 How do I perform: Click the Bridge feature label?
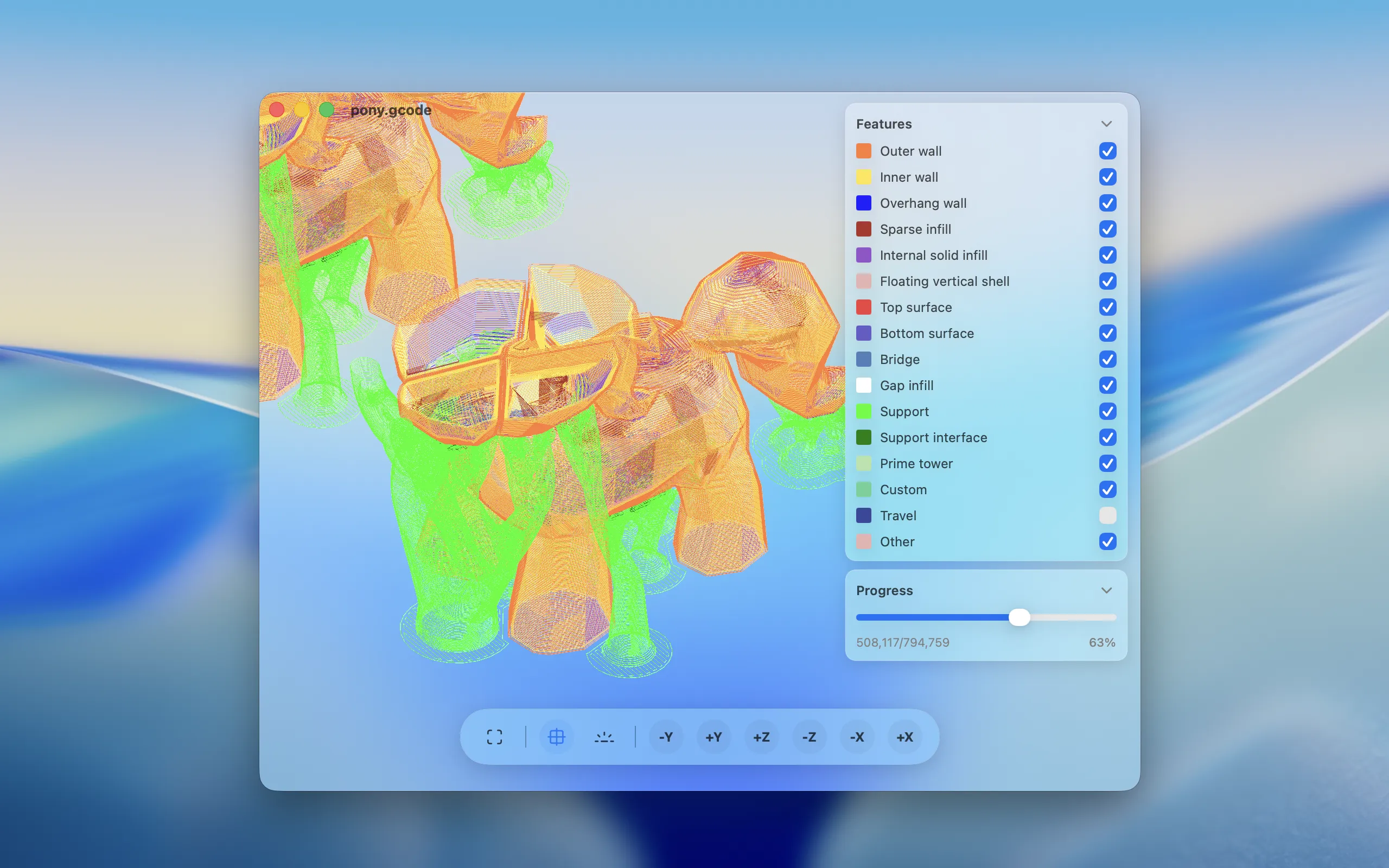[900, 359]
